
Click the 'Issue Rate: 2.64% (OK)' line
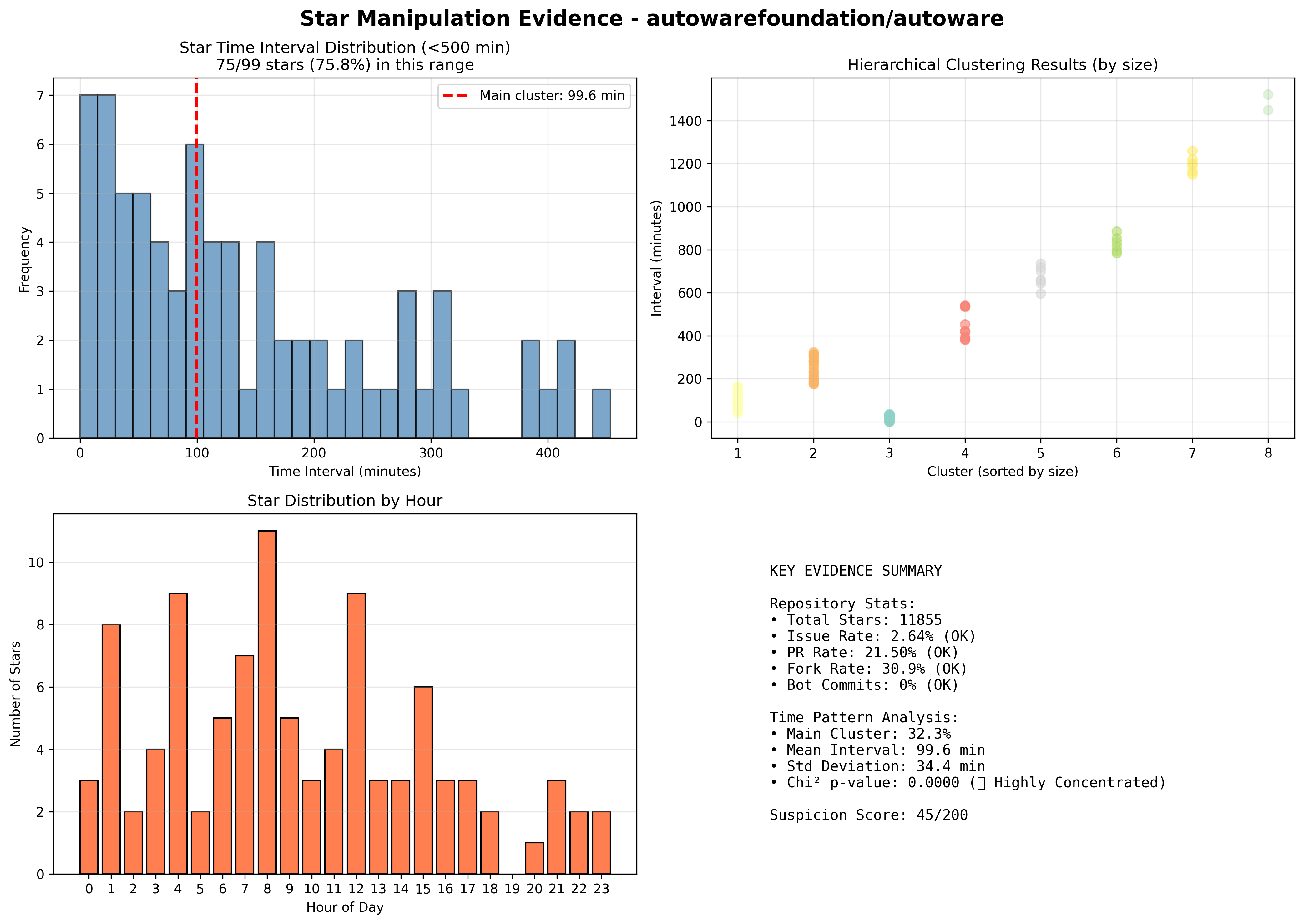873,636
